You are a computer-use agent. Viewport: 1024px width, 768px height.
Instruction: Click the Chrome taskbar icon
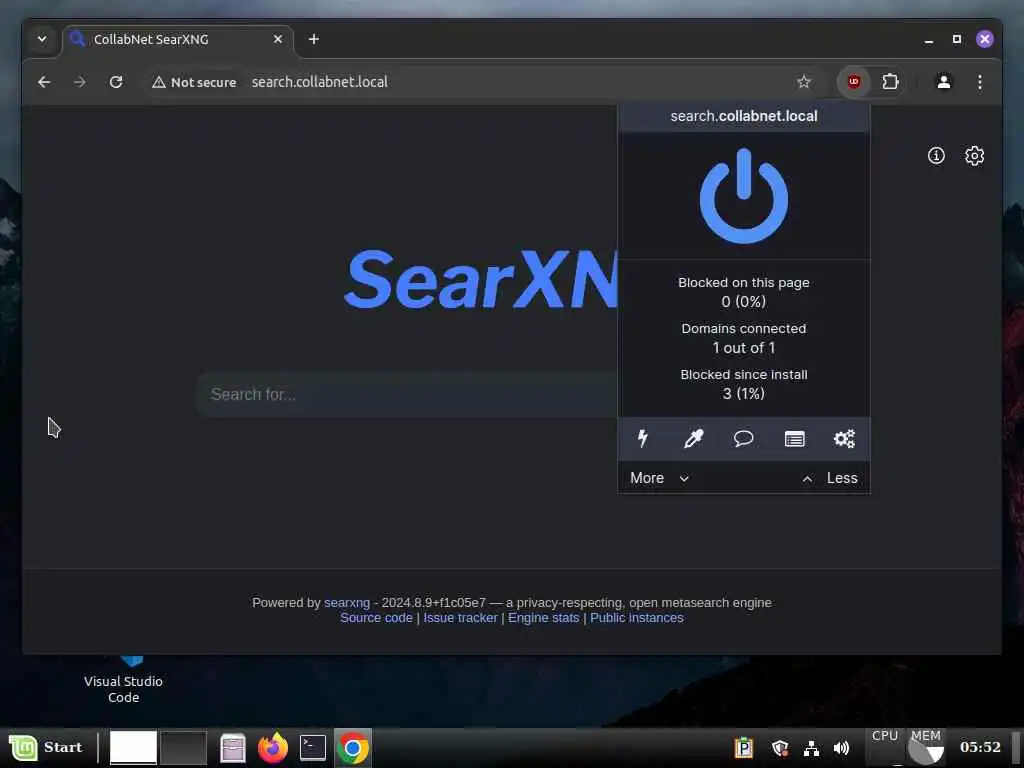pyautogui.click(x=353, y=747)
